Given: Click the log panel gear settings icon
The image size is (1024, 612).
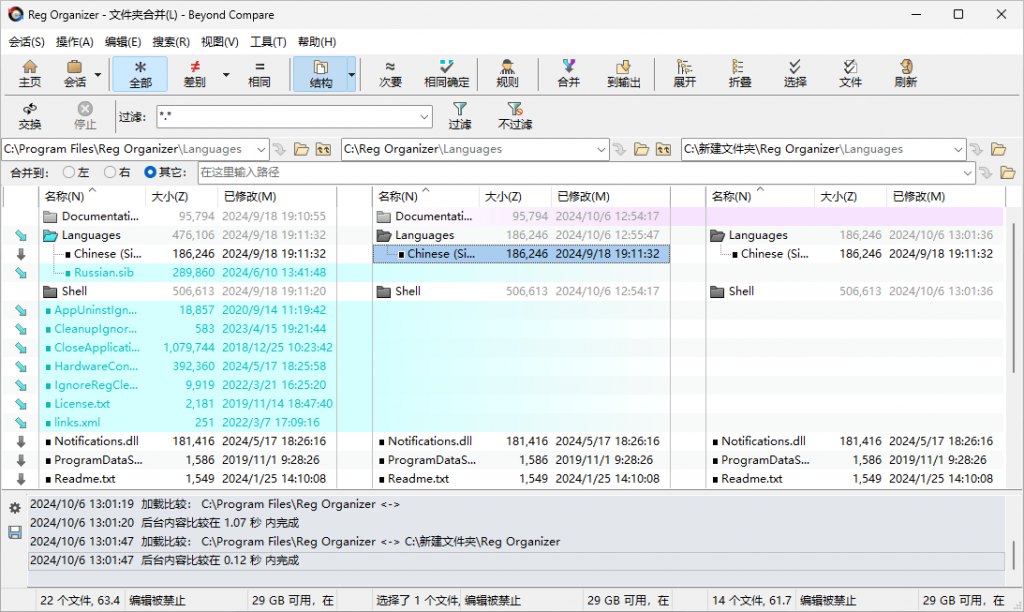Looking at the screenshot, I should click(15, 508).
